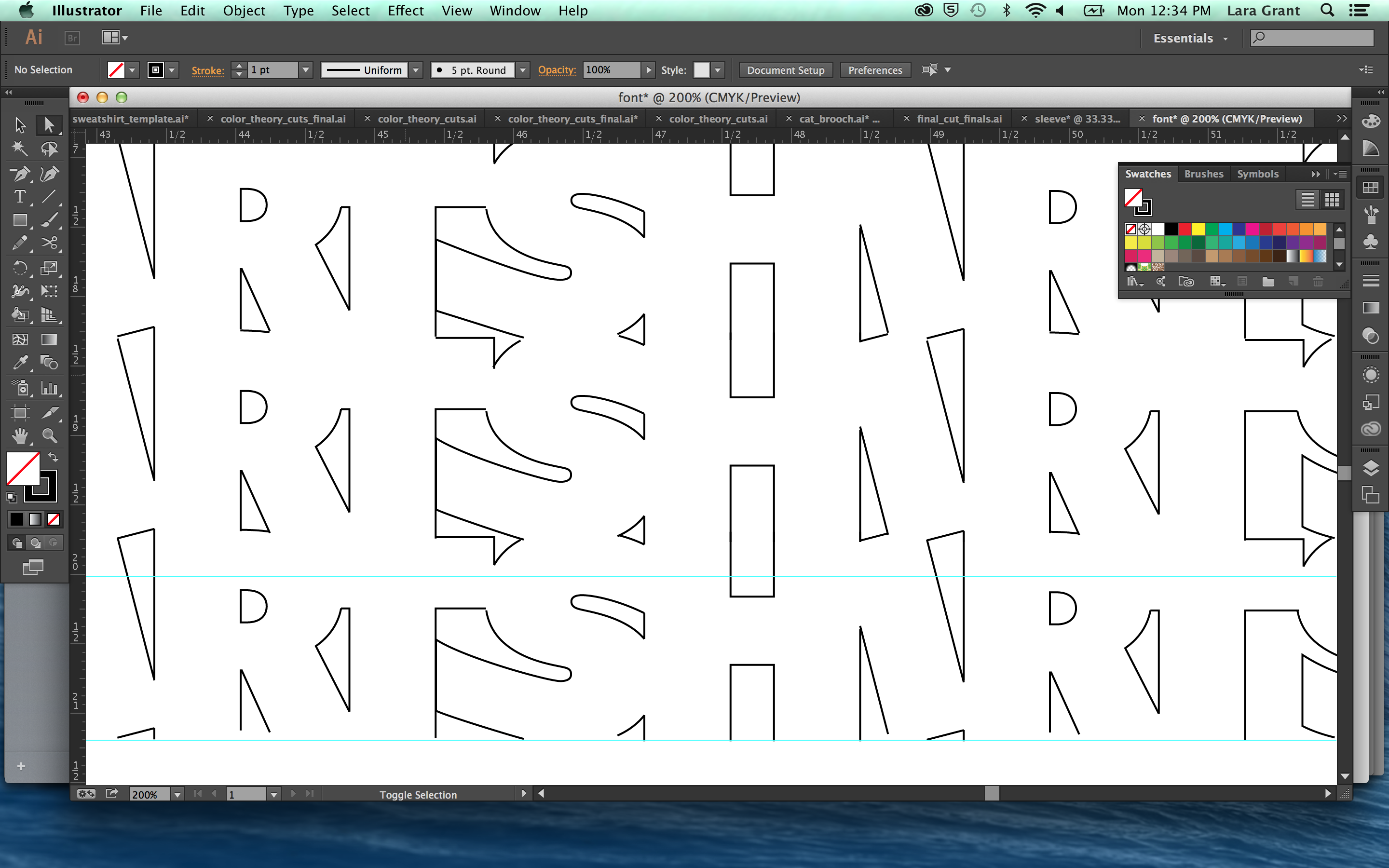Select the Hand tool
Screen dimensions: 1389x868
[20, 436]
